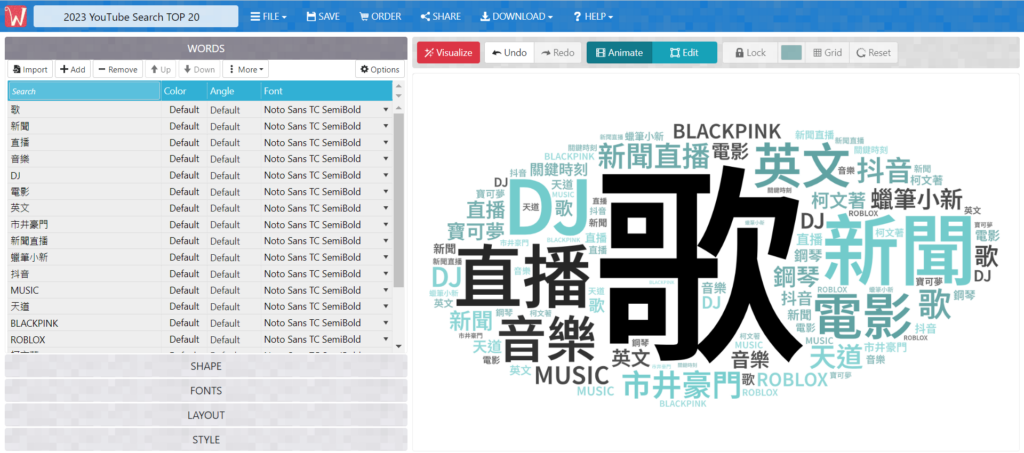Click SHARE in the top bar

440,16
